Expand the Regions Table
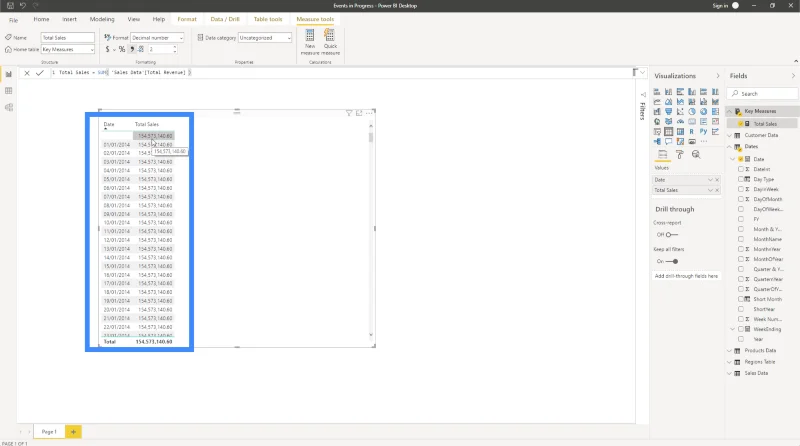800x446 pixels. click(x=730, y=362)
